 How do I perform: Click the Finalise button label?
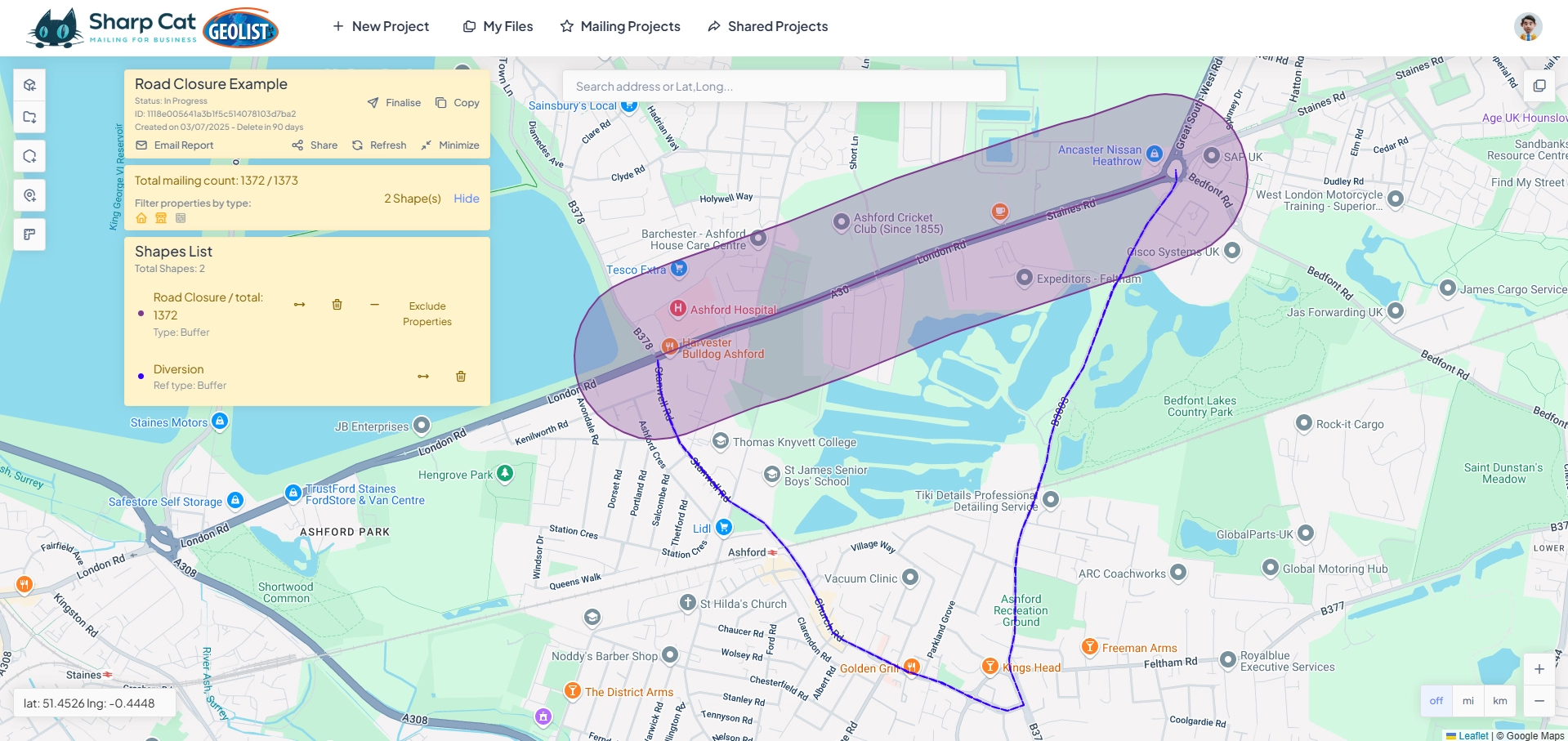pyautogui.click(x=403, y=103)
